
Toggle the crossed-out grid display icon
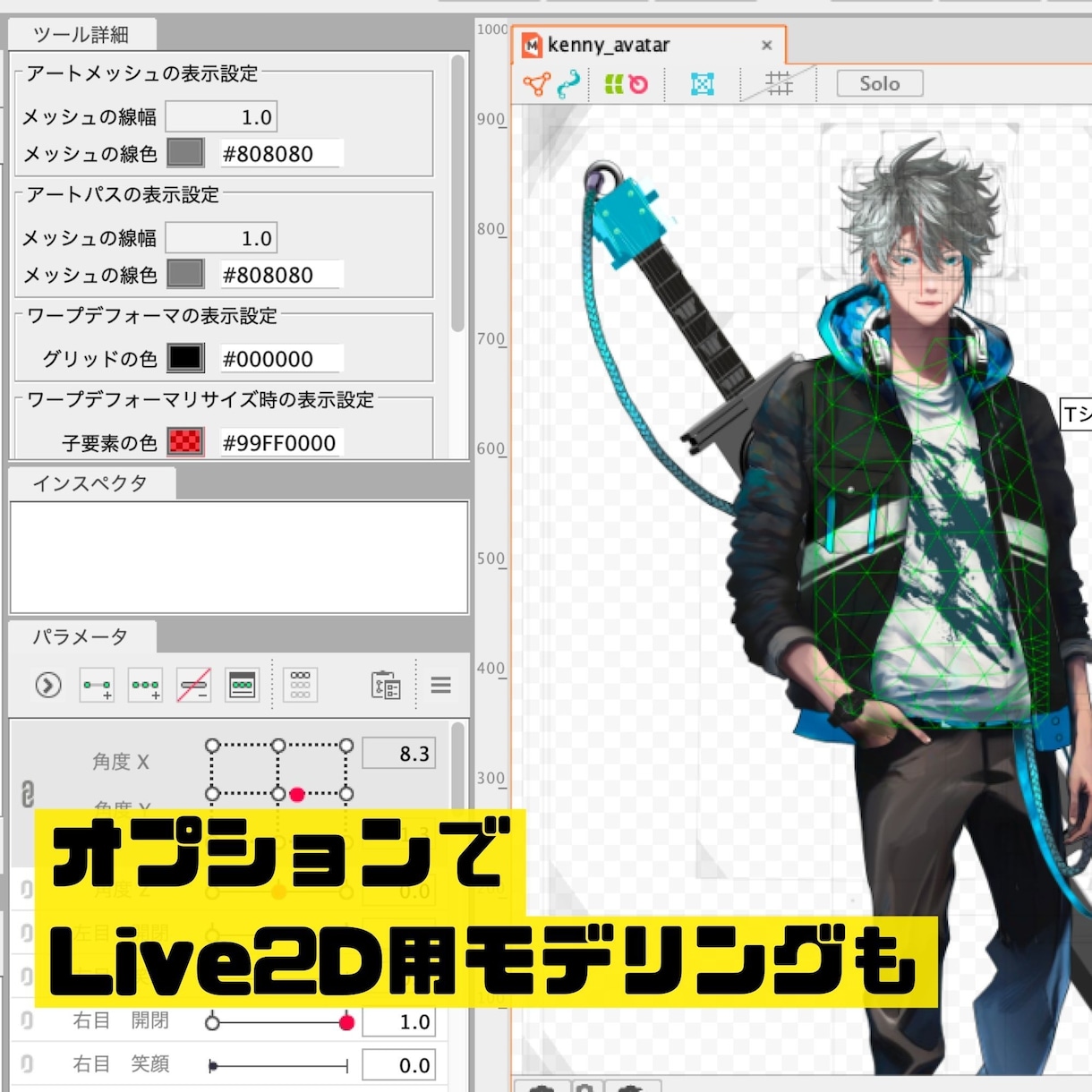[x=780, y=83]
